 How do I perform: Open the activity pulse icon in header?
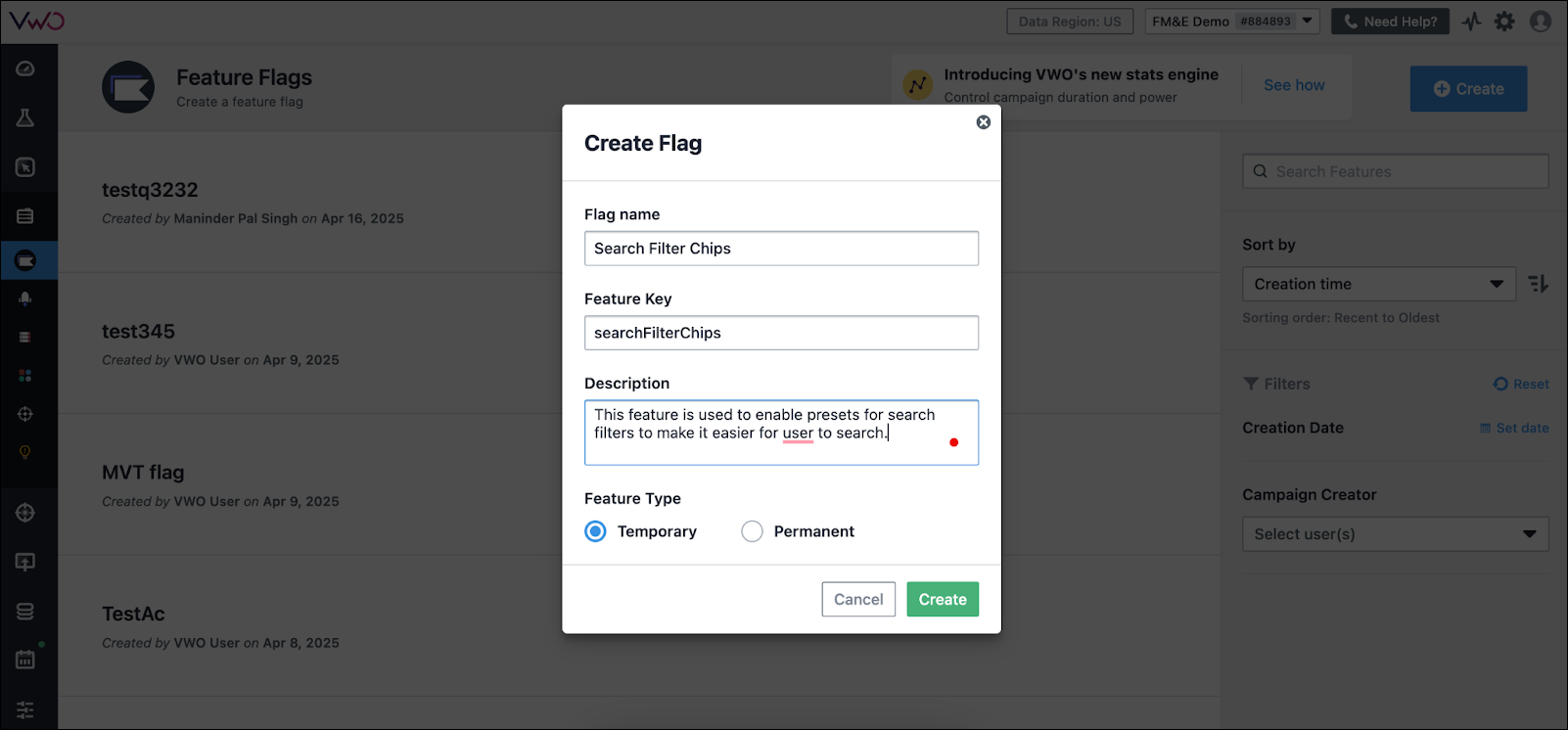pos(1472,22)
